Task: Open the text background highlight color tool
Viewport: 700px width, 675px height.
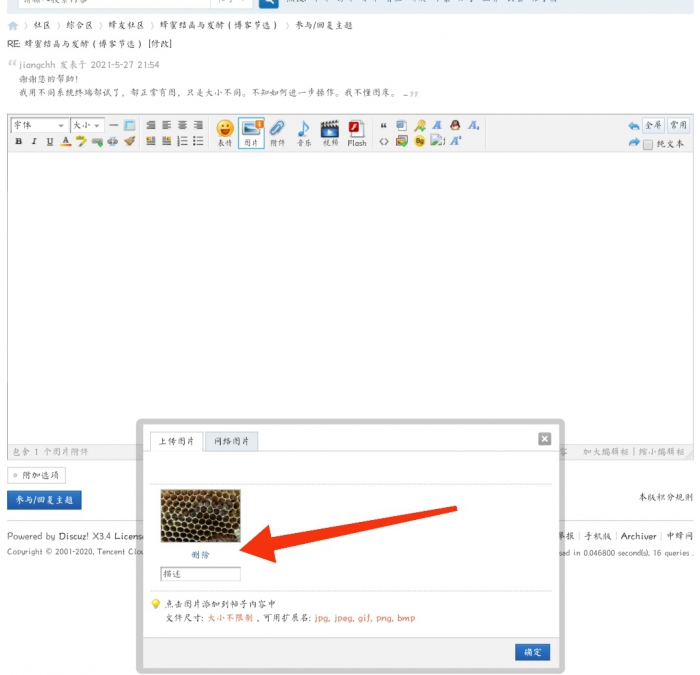Action: pyautogui.click(x=81, y=142)
